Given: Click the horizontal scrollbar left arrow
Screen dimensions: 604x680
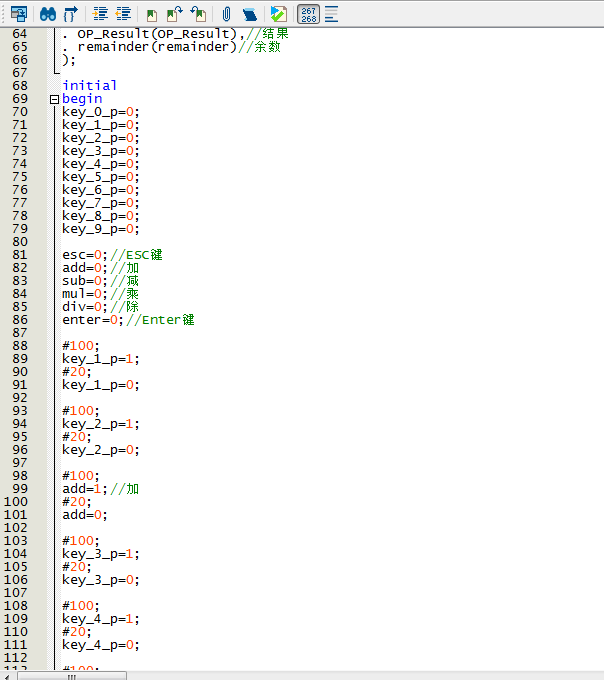Looking at the screenshot, I should [x=7, y=676].
